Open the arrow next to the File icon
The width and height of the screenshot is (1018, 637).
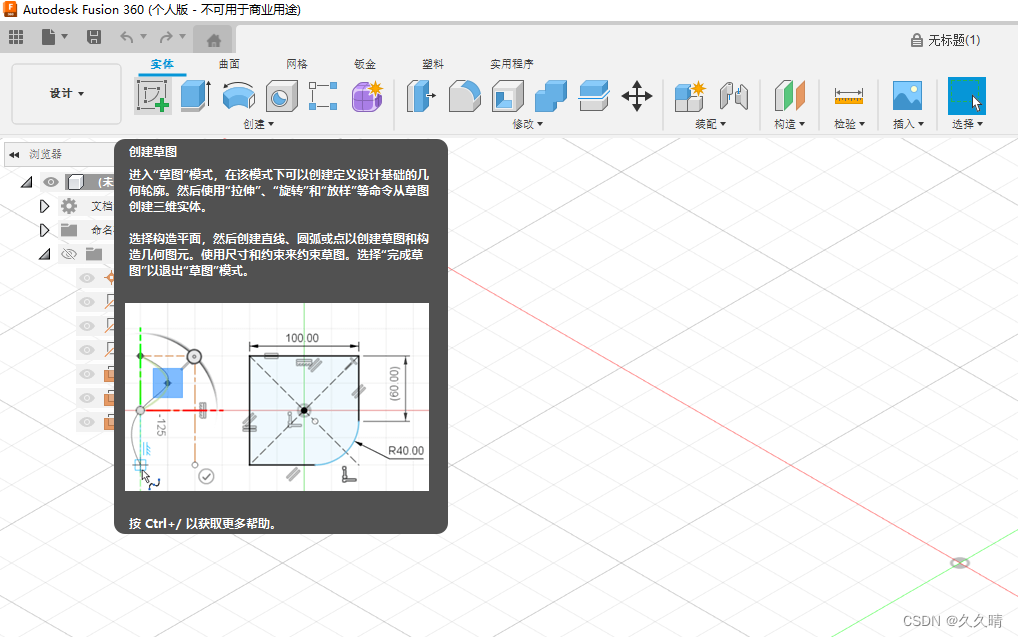tap(64, 37)
